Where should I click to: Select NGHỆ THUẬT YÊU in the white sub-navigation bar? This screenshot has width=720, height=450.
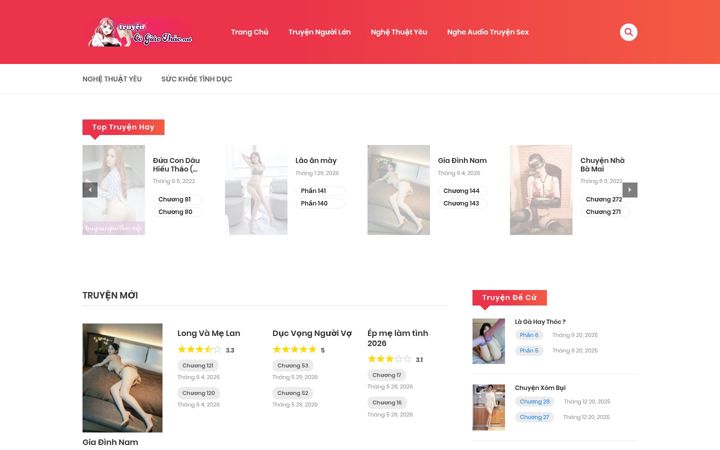click(112, 79)
